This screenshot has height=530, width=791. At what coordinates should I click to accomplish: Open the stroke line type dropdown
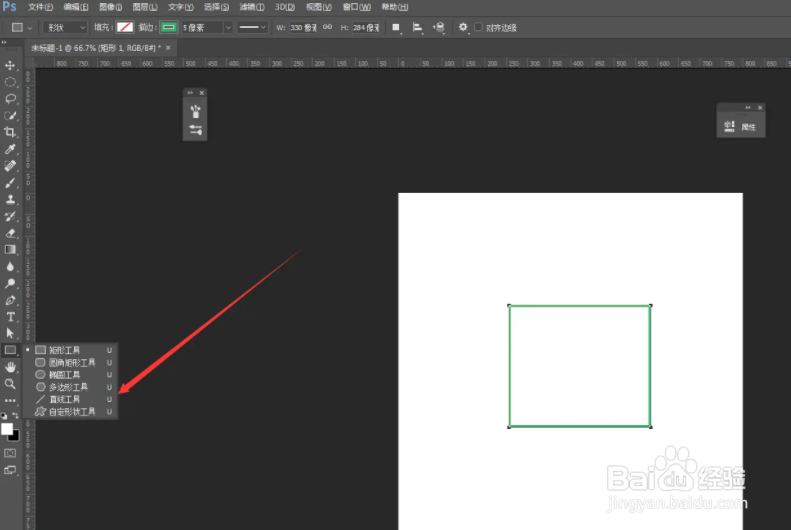tap(252, 28)
